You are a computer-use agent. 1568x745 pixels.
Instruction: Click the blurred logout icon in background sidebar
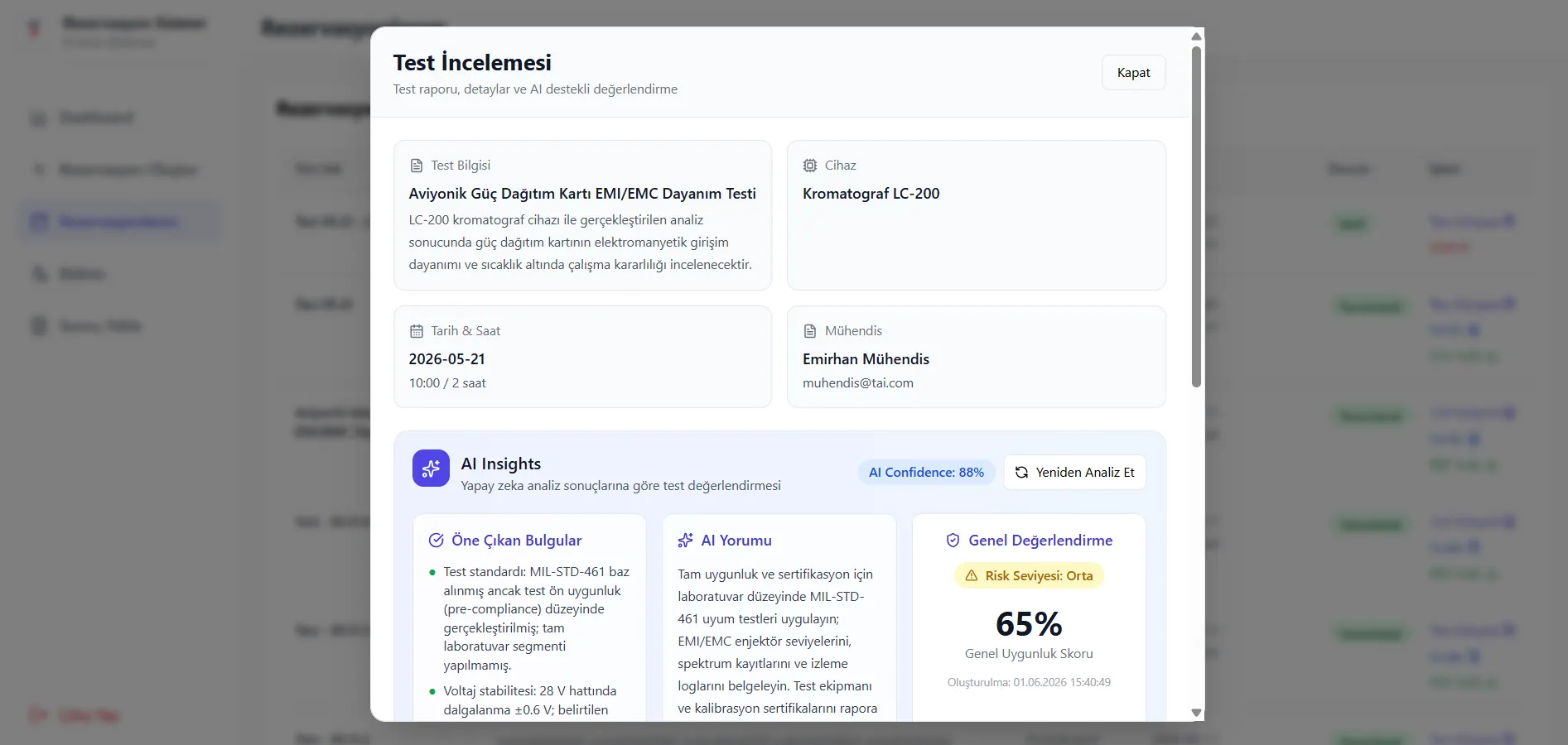tap(38, 715)
